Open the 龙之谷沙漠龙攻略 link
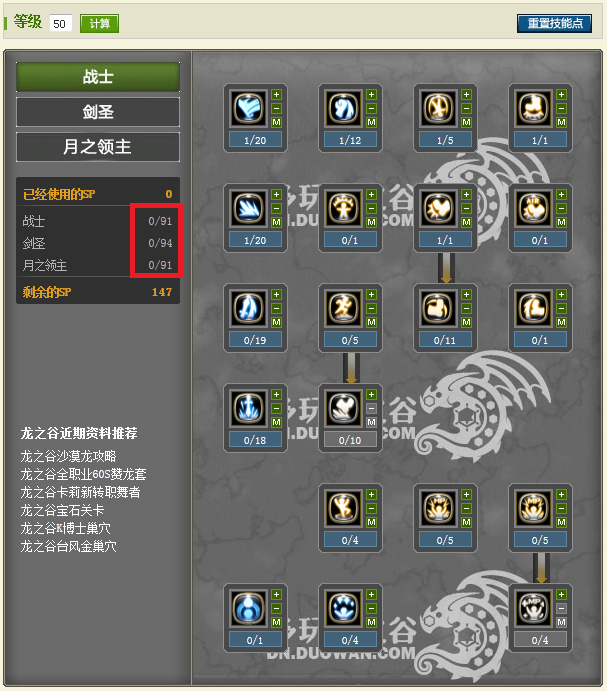The width and height of the screenshot is (607, 691). 68,456
